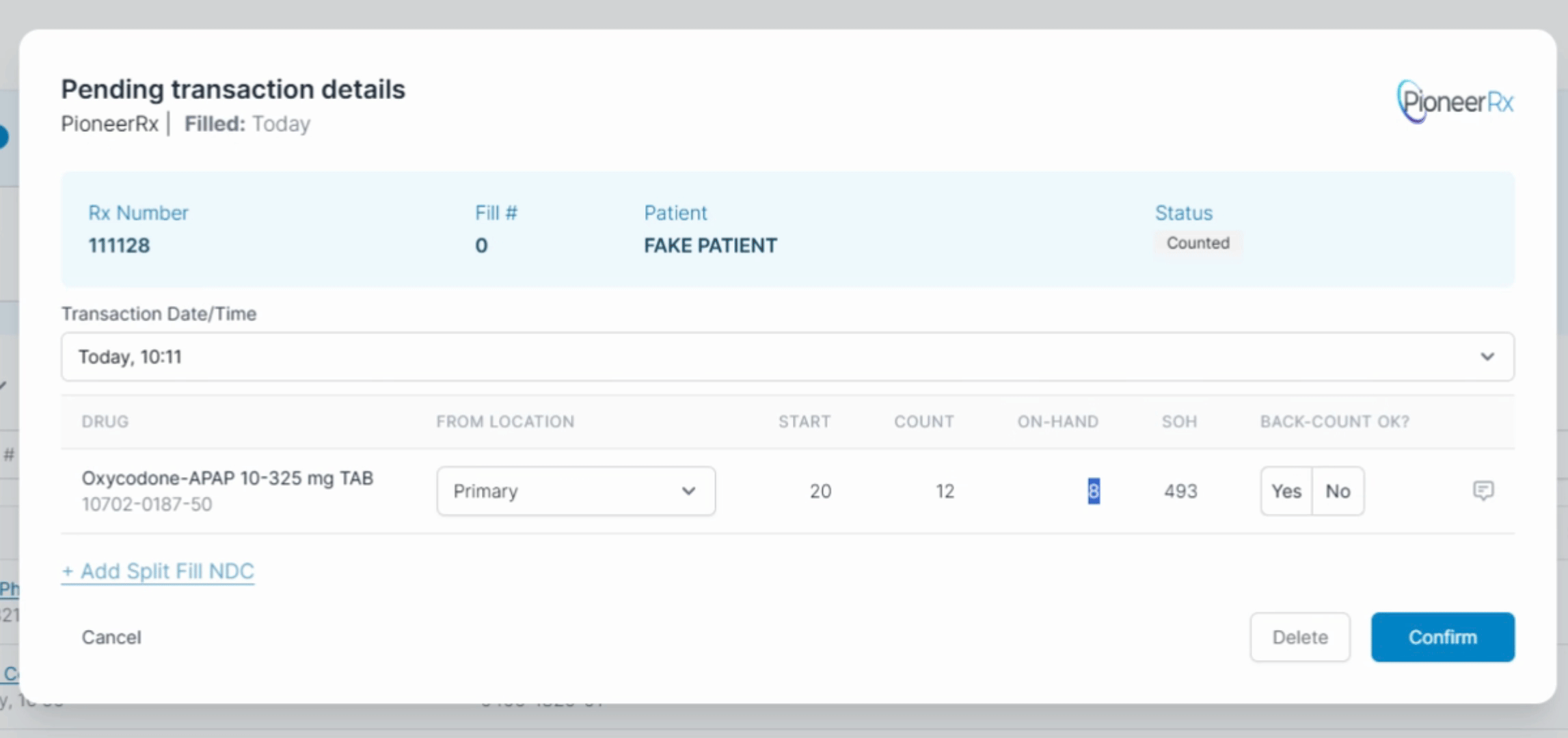Click the Start value 20
The width and height of the screenshot is (1568, 738).
(820, 491)
